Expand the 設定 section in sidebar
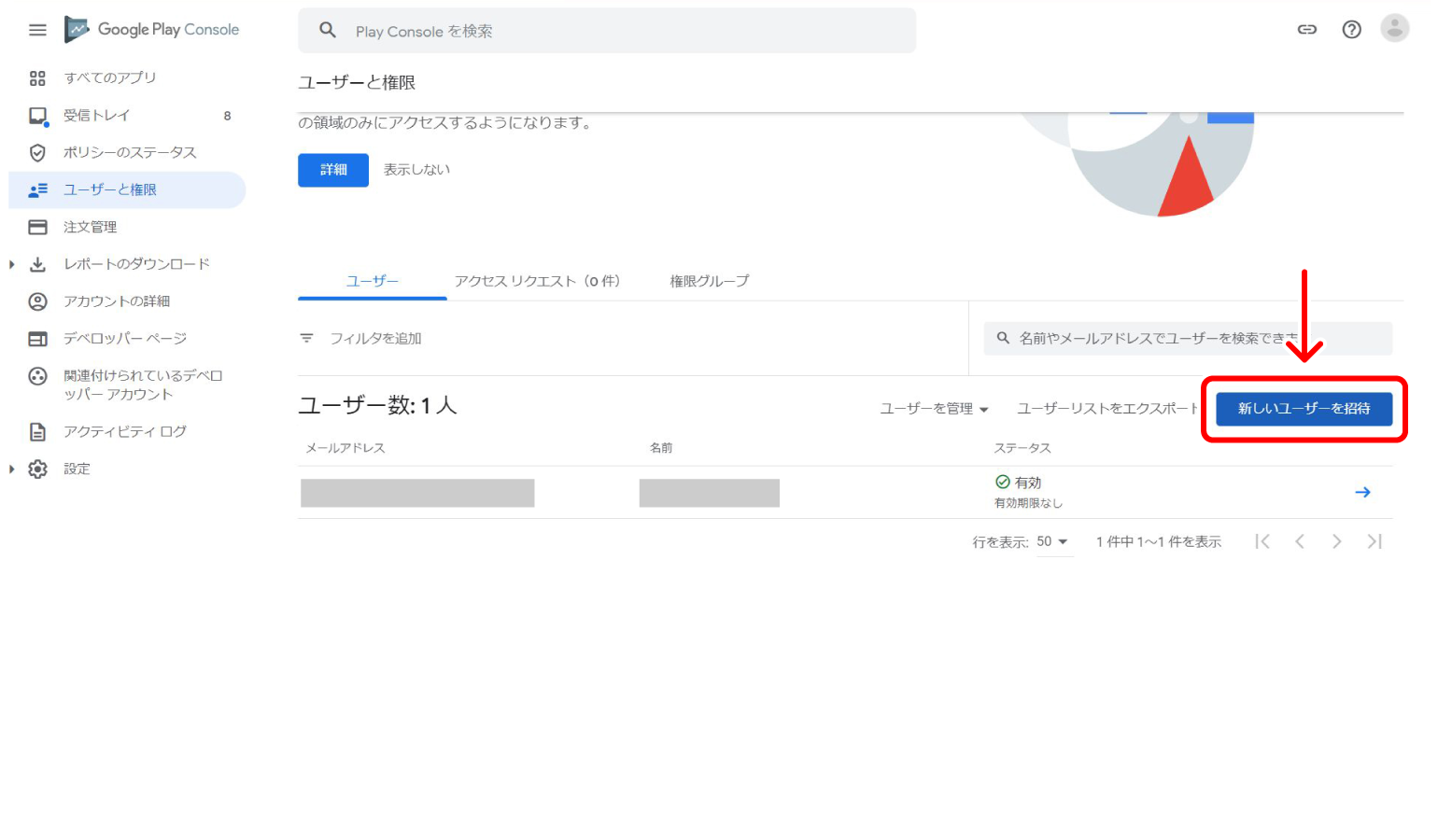 pyautogui.click(x=12, y=469)
